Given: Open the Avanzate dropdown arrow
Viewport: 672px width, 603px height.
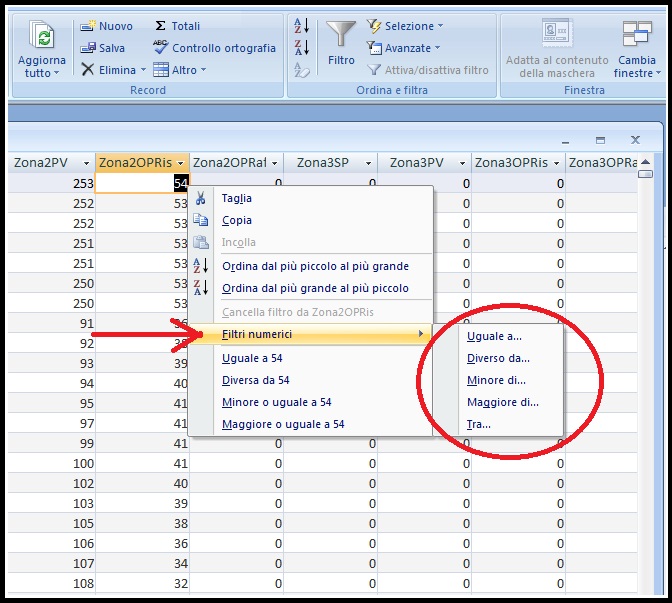Looking at the screenshot, I should pos(437,48).
